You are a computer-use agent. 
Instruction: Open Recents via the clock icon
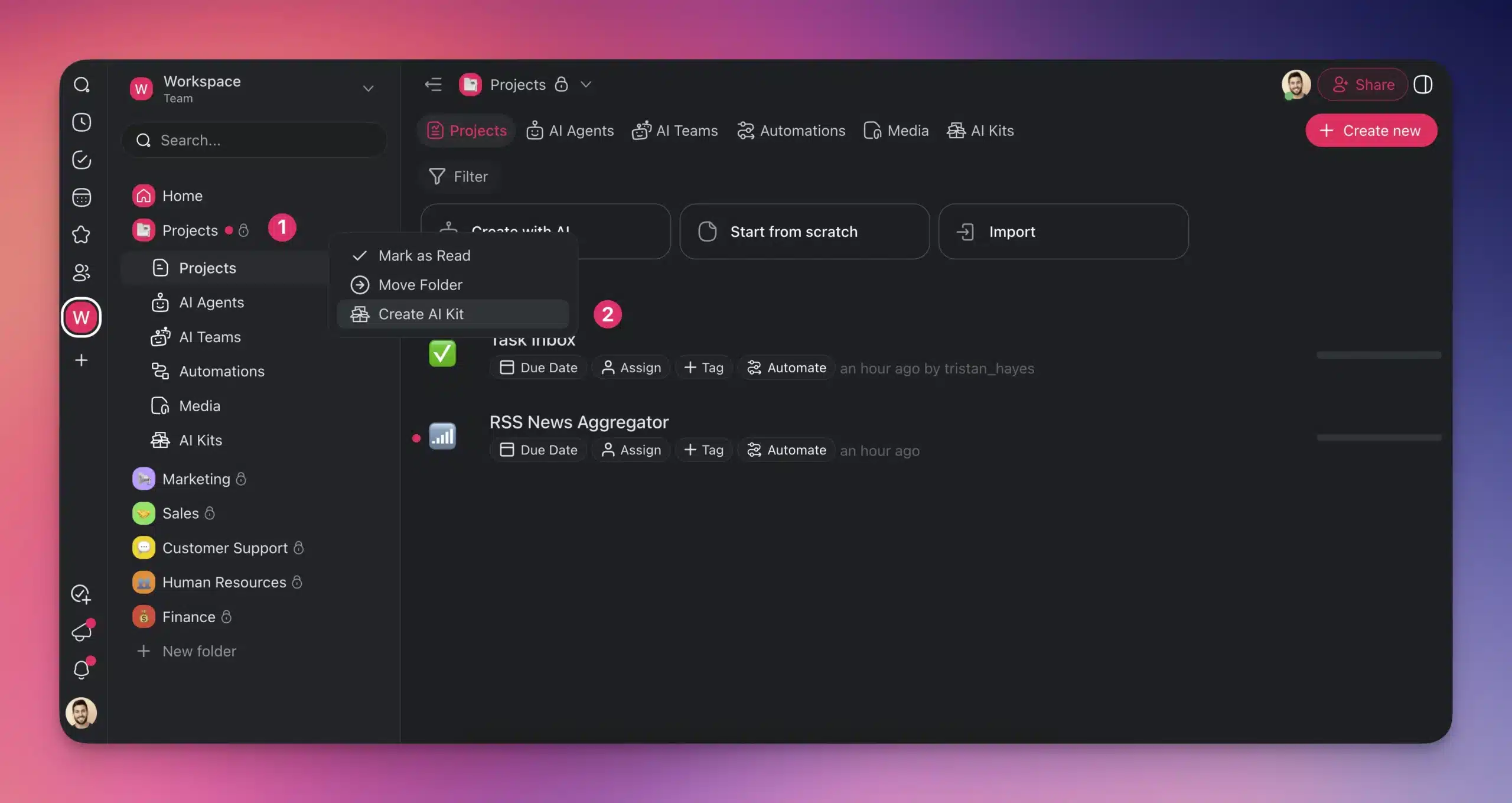click(x=82, y=122)
